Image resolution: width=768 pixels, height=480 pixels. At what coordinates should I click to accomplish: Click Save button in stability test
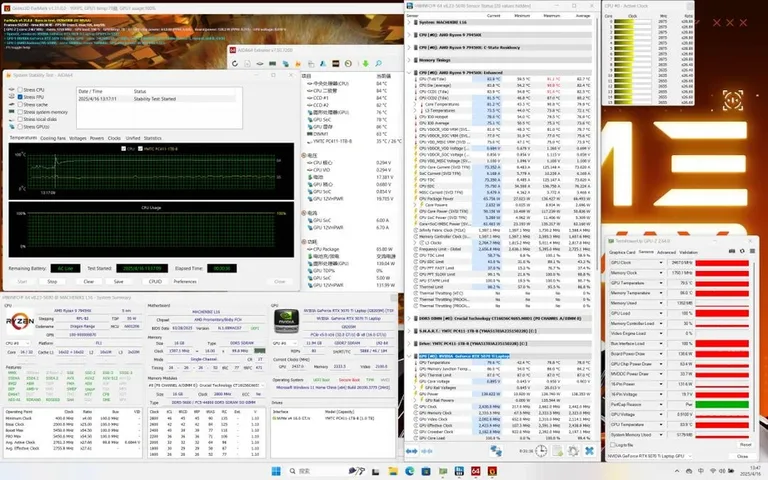(119, 282)
